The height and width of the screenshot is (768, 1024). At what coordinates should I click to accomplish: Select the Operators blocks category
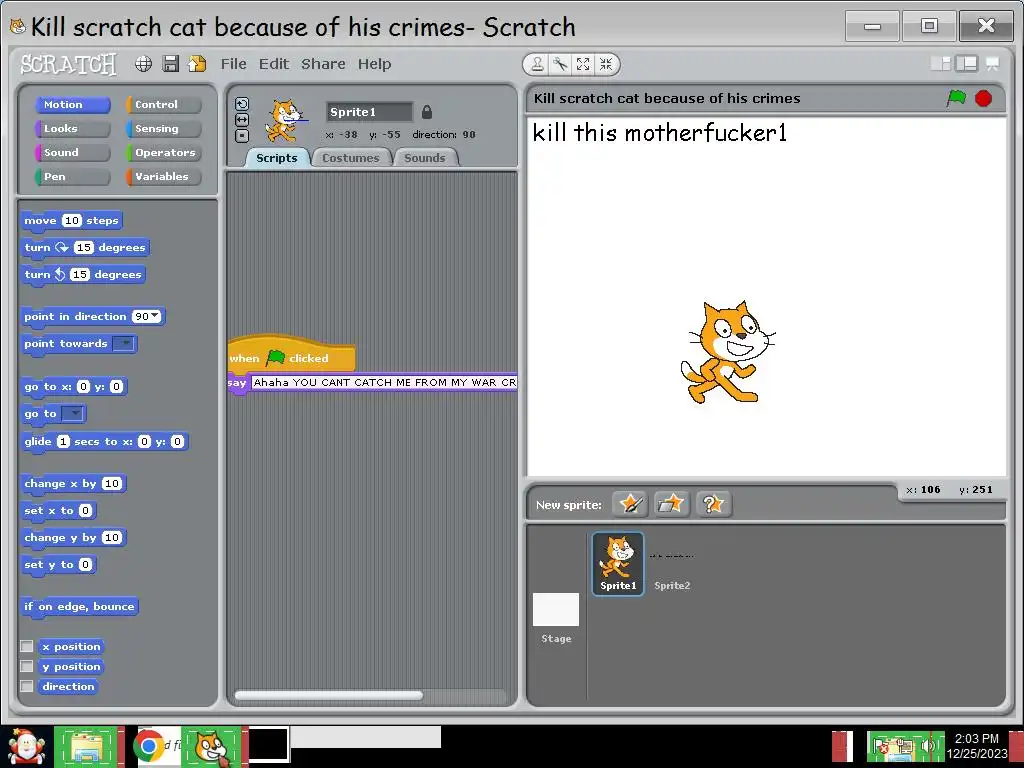click(x=163, y=152)
